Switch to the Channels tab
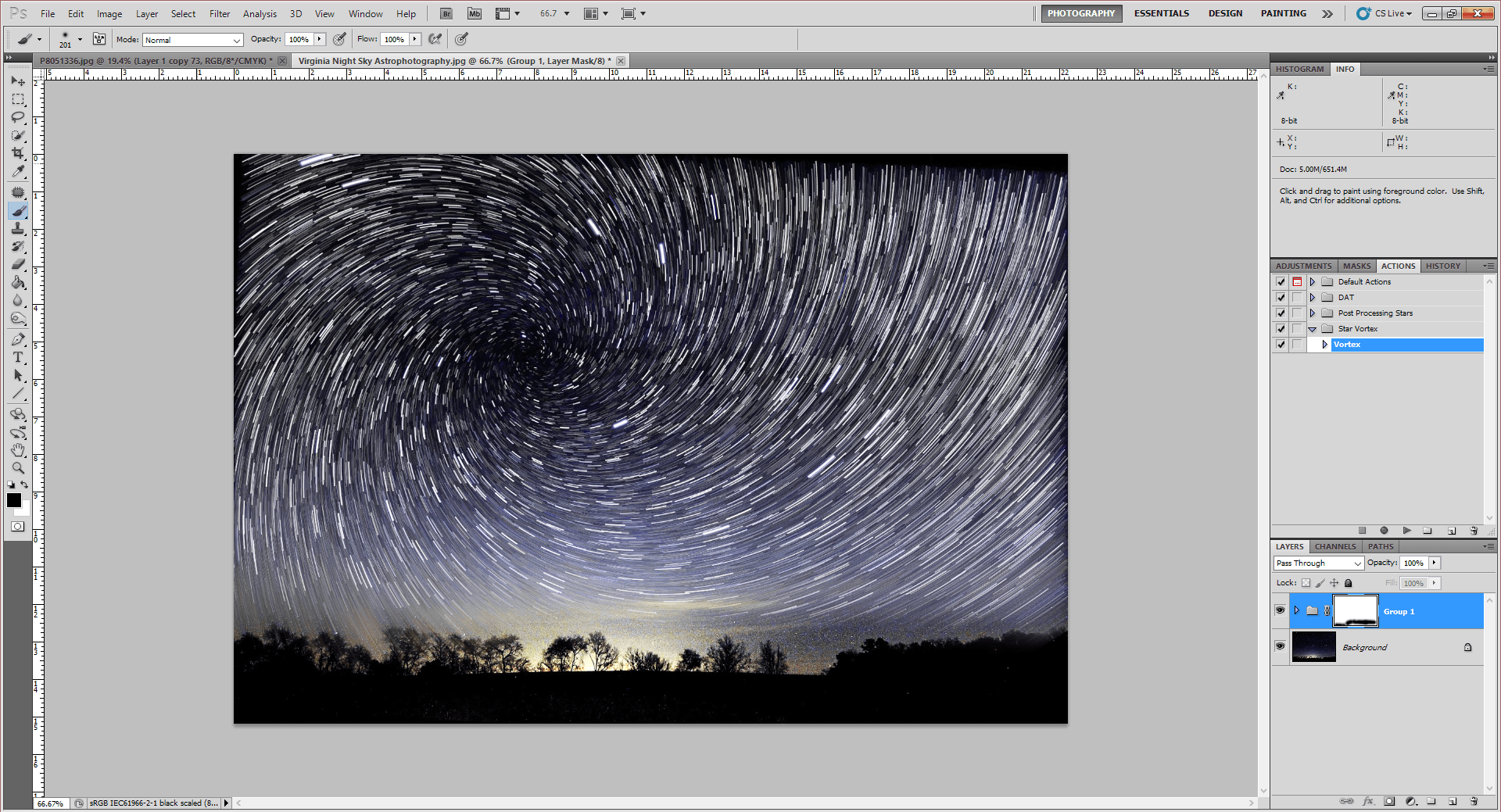The image size is (1501, 812). 1334,546
